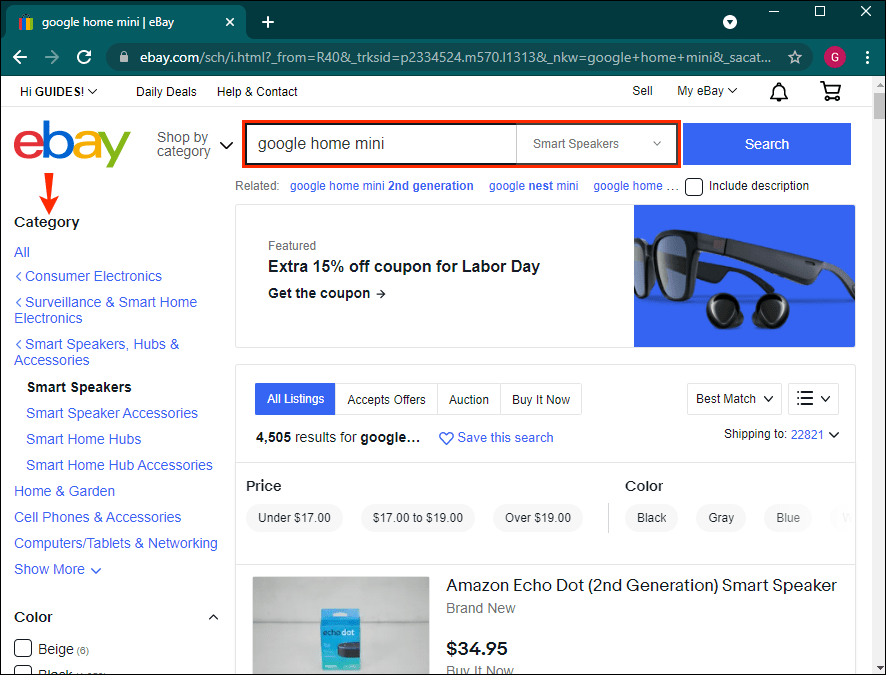886x675 pixels.
Task: Collapse the Color filter section
Action: click(213, 617)
